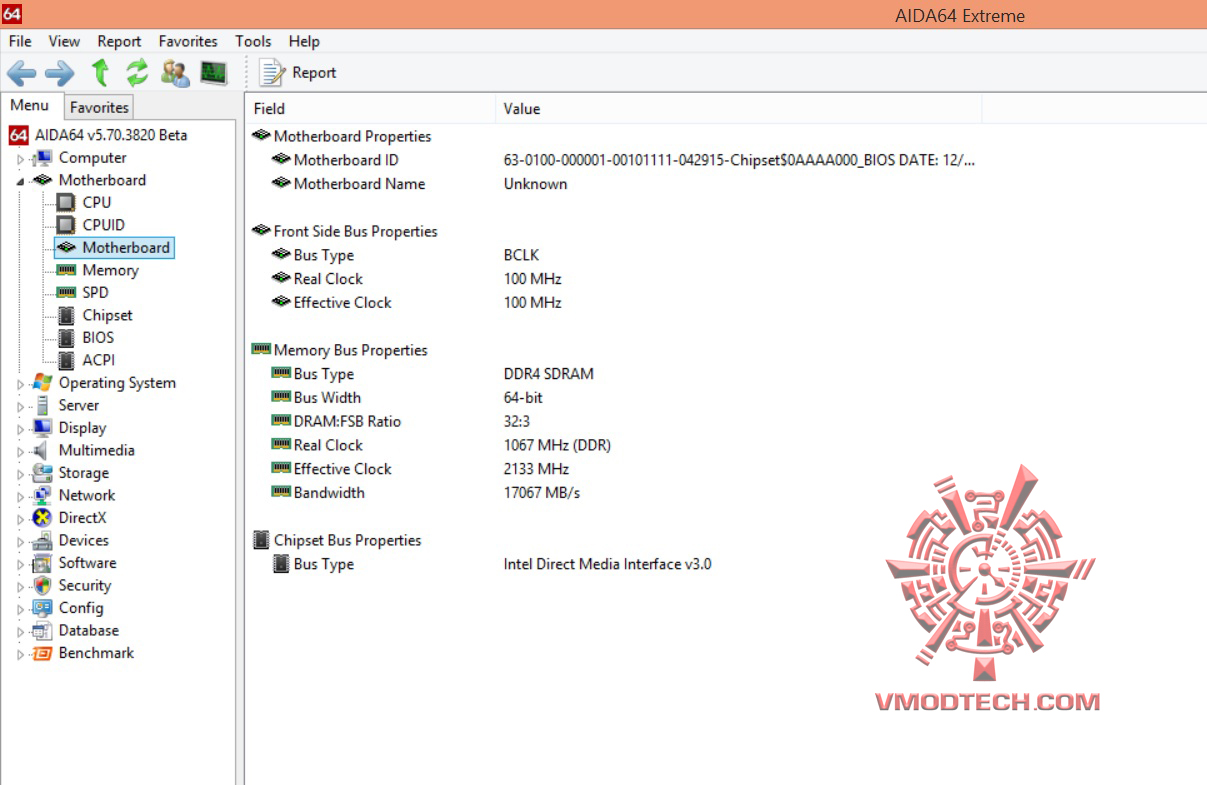The width and height of the screenshot is (1207, 785).
Task: Click the Devices icon in tree
Action: click(x=42, y=540)
